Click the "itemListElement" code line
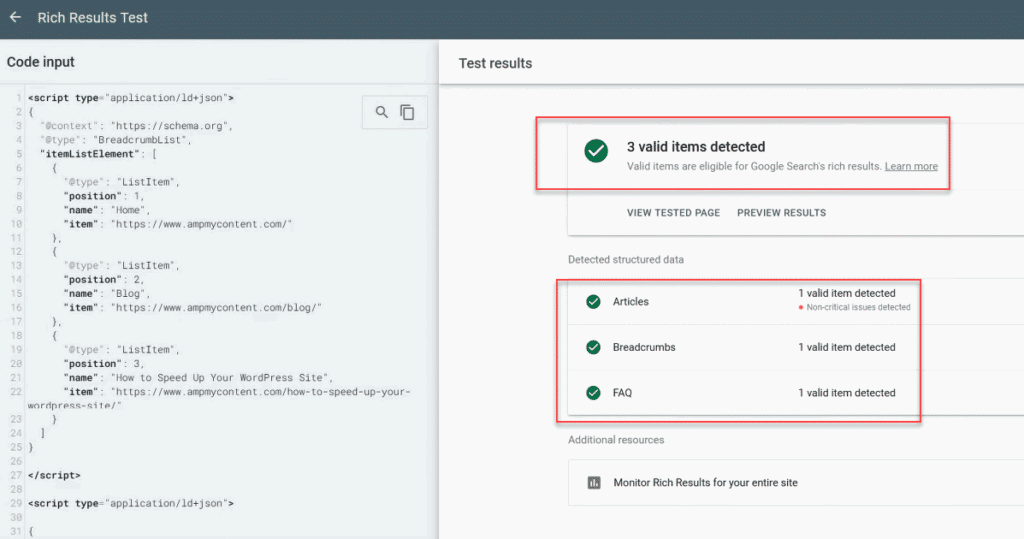1024x539 pixels. point(98,154)
